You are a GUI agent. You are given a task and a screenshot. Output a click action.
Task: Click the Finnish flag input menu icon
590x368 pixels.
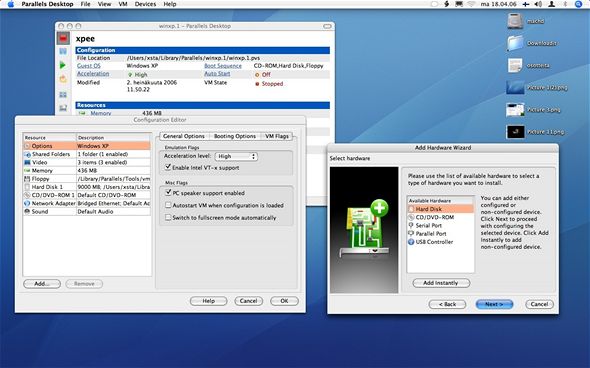[x=526, y=4]
